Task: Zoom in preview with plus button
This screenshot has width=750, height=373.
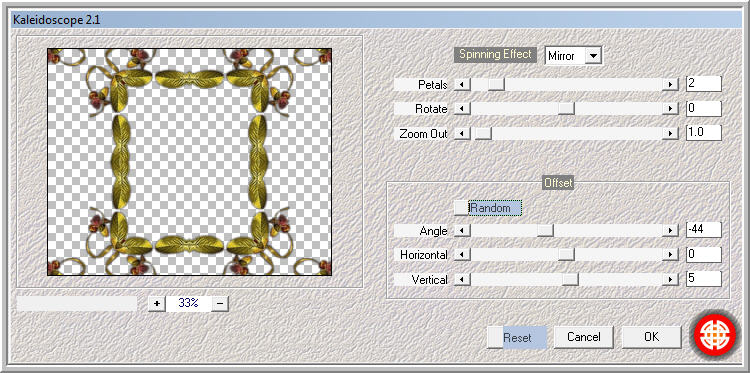Action: click(x=156, y=304)
